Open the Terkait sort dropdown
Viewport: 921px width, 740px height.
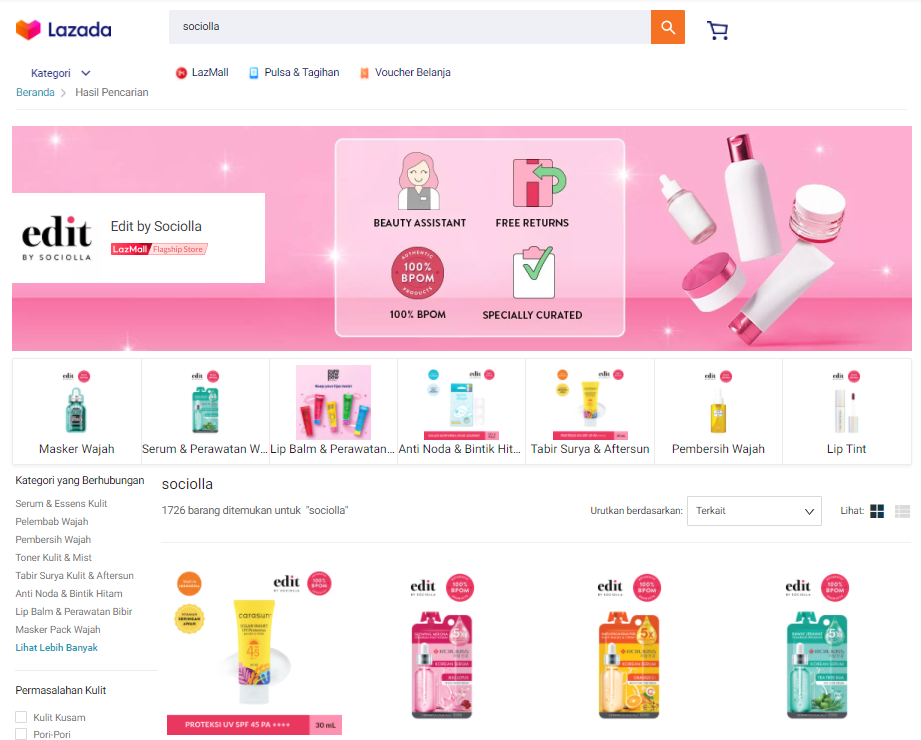754,511
